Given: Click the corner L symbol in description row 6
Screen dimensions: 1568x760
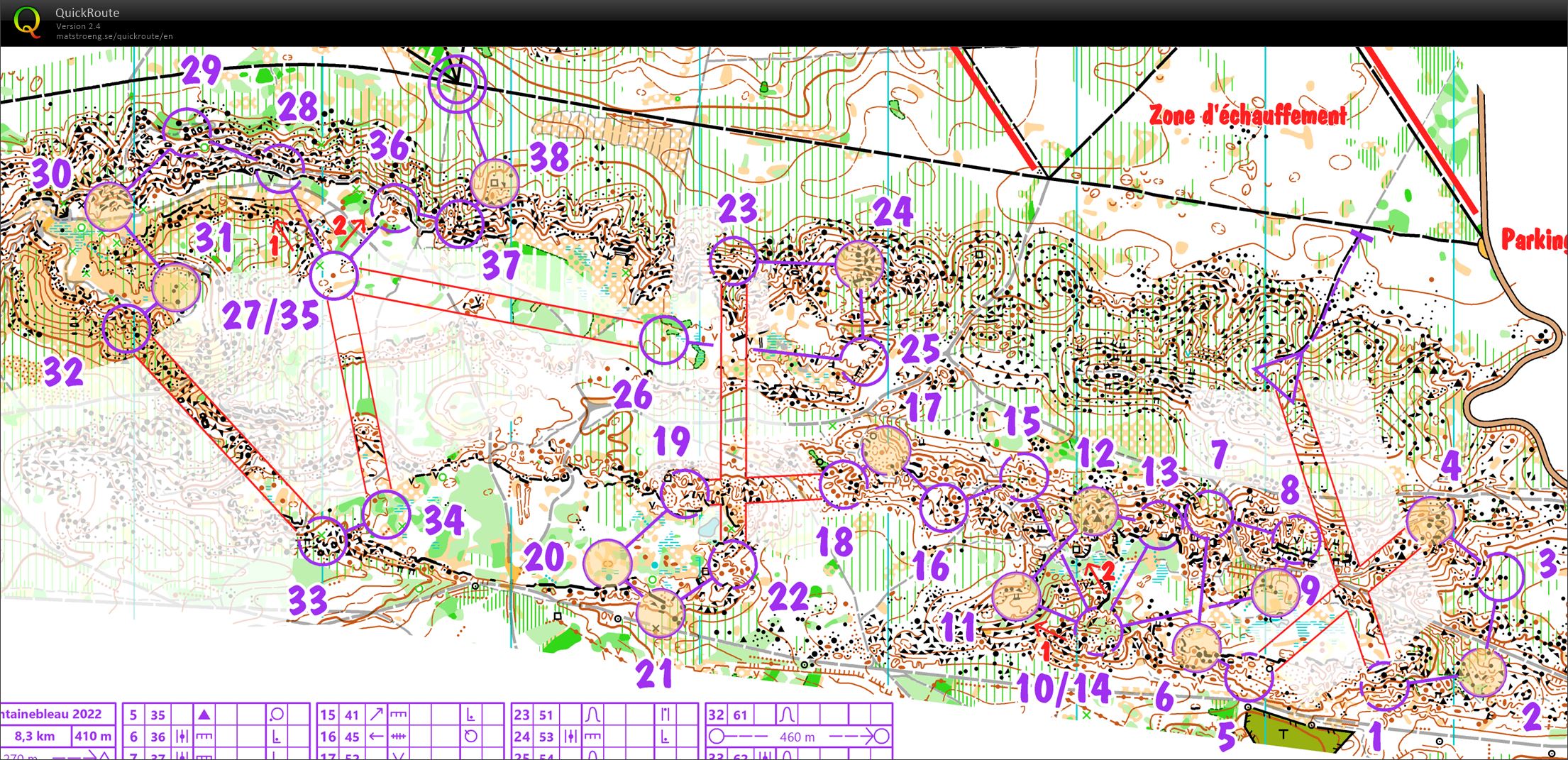Looking at the screenshot, I should [277, 737].
